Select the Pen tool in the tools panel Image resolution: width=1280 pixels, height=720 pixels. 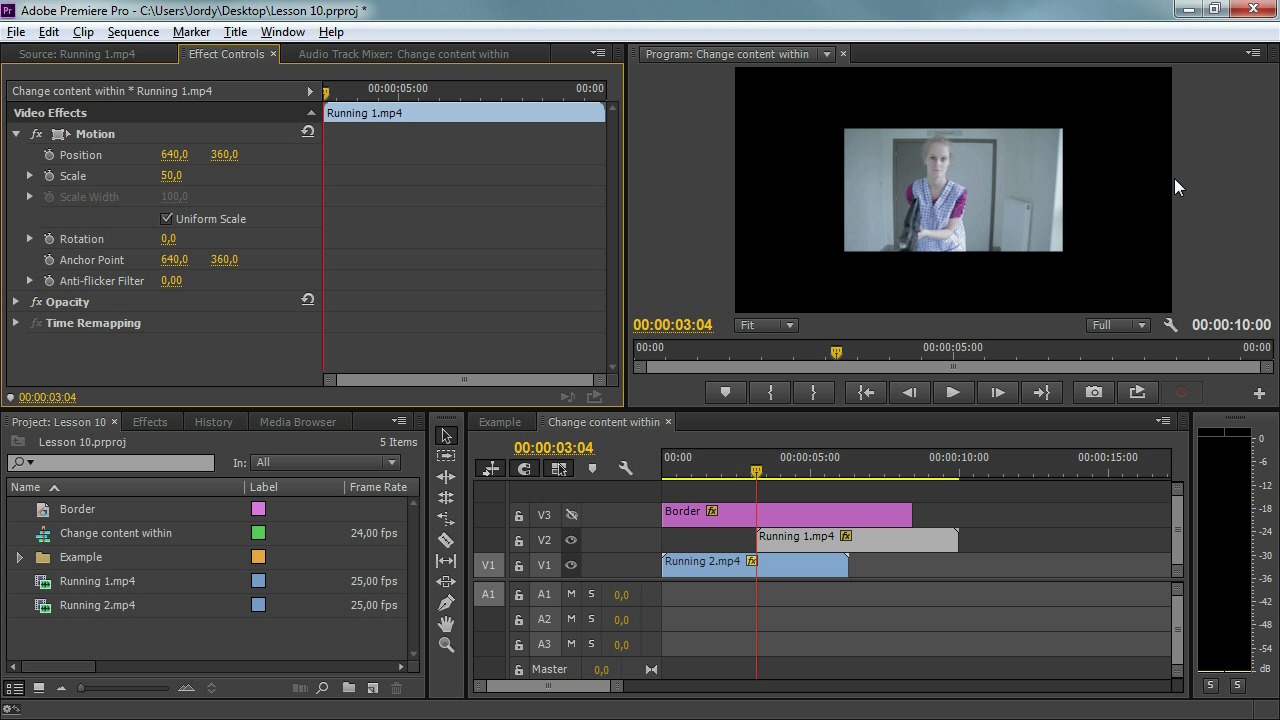(x=446, y=603)
